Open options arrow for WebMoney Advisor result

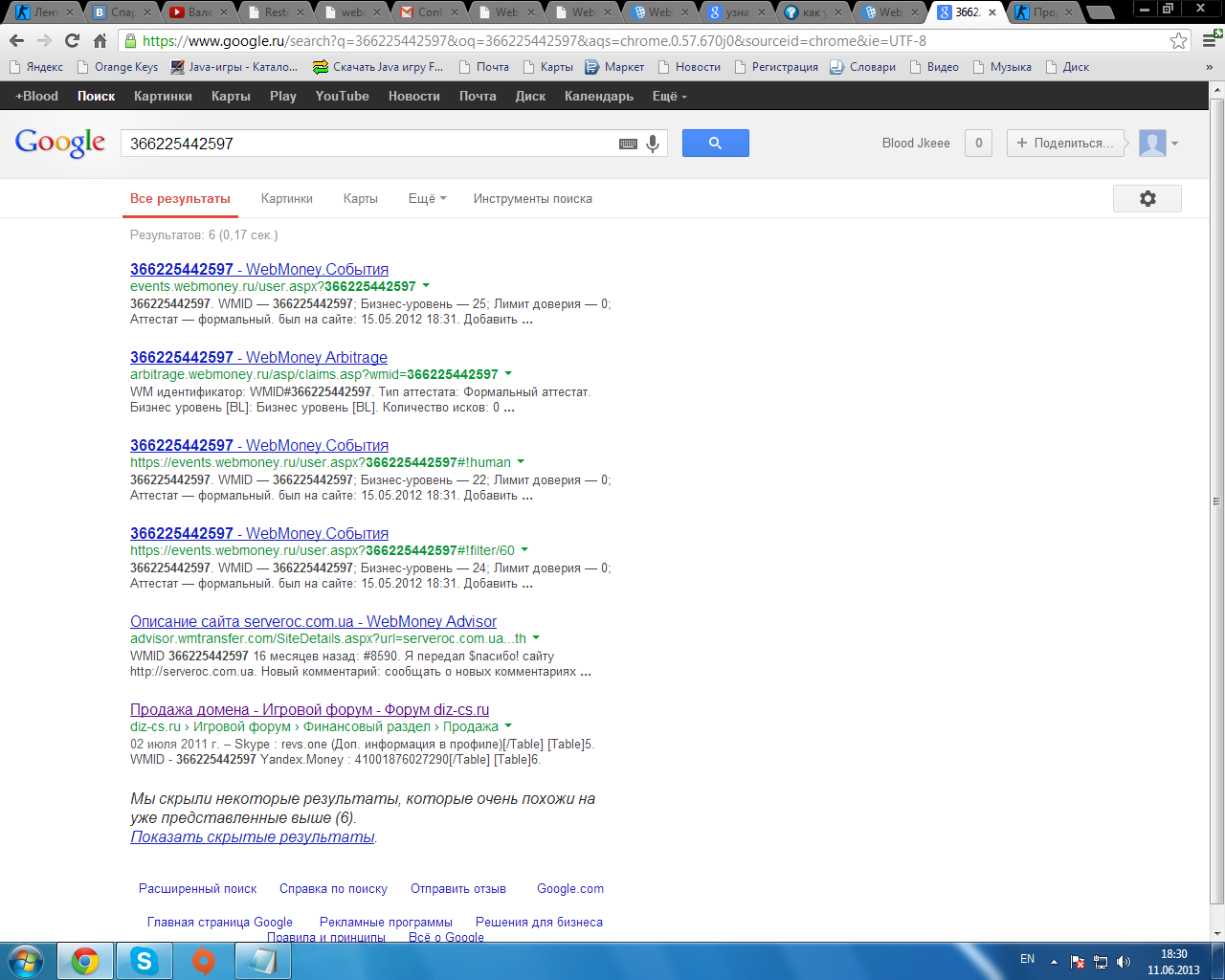(536, 637)
